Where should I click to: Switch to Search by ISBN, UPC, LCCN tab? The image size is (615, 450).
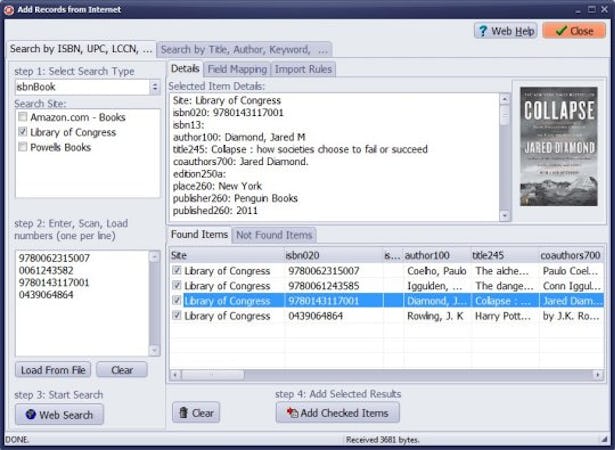81,49
